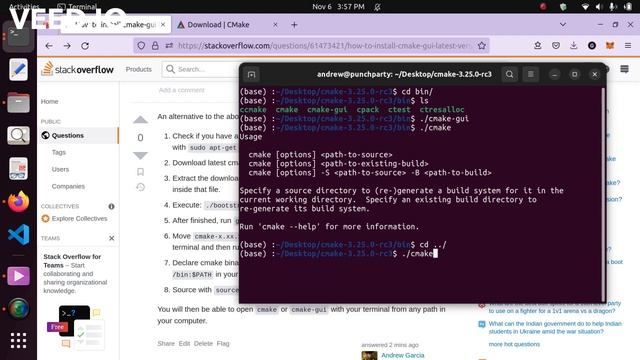The height and width of the screenshot is (360, 640).
Task: Bookmark this page with the star icon
Action: coord(482,46)
